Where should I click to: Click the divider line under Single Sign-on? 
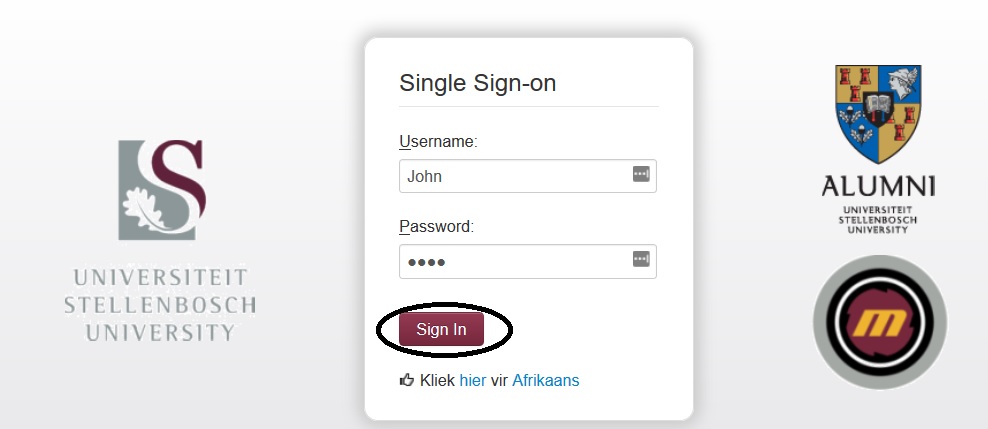(x=528, y=106)
